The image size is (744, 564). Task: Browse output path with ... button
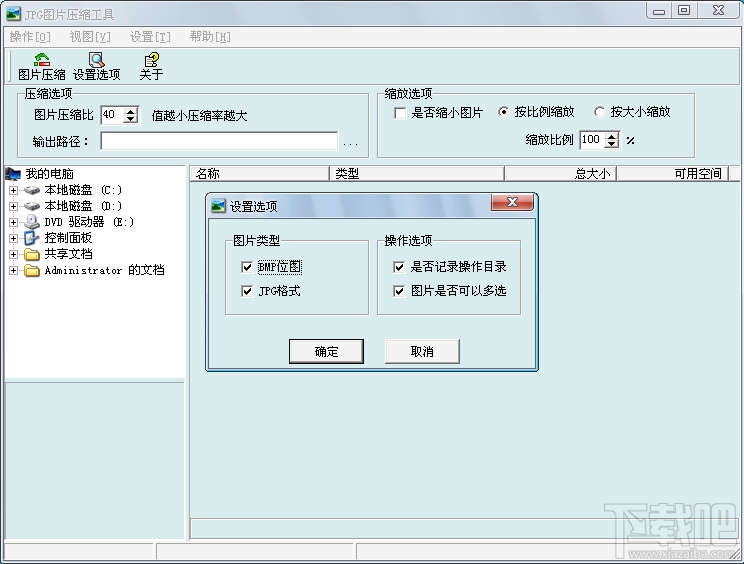tap(351, 142)
